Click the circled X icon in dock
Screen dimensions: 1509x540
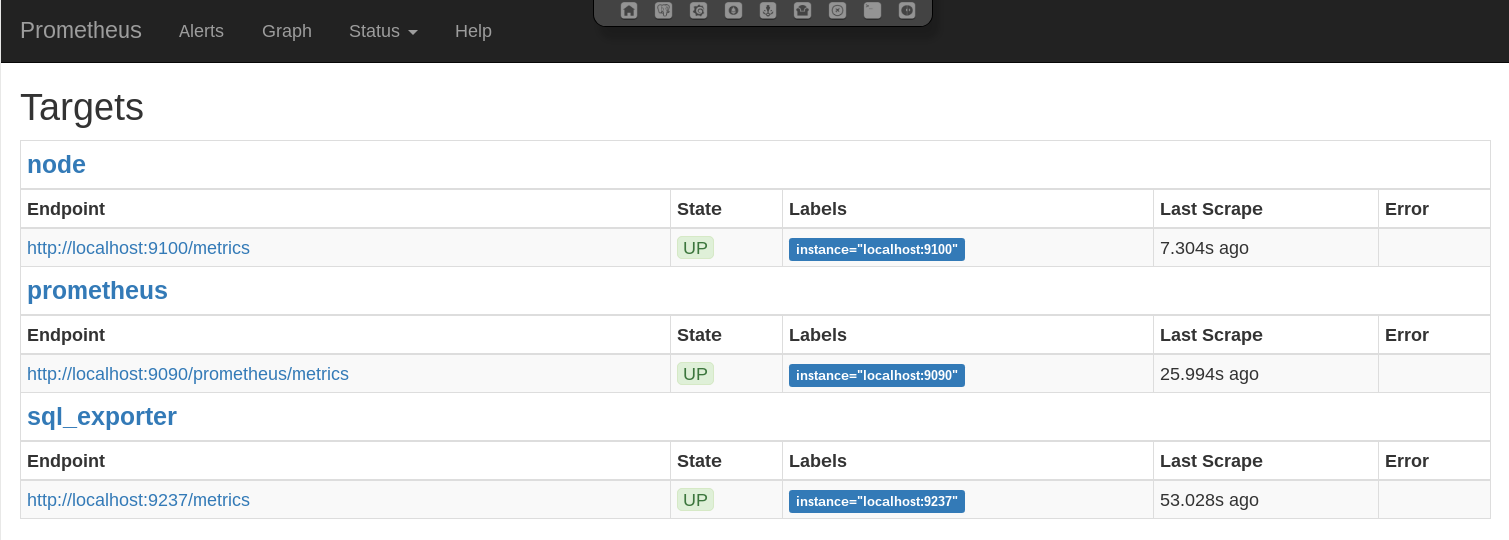click(838, 11)
